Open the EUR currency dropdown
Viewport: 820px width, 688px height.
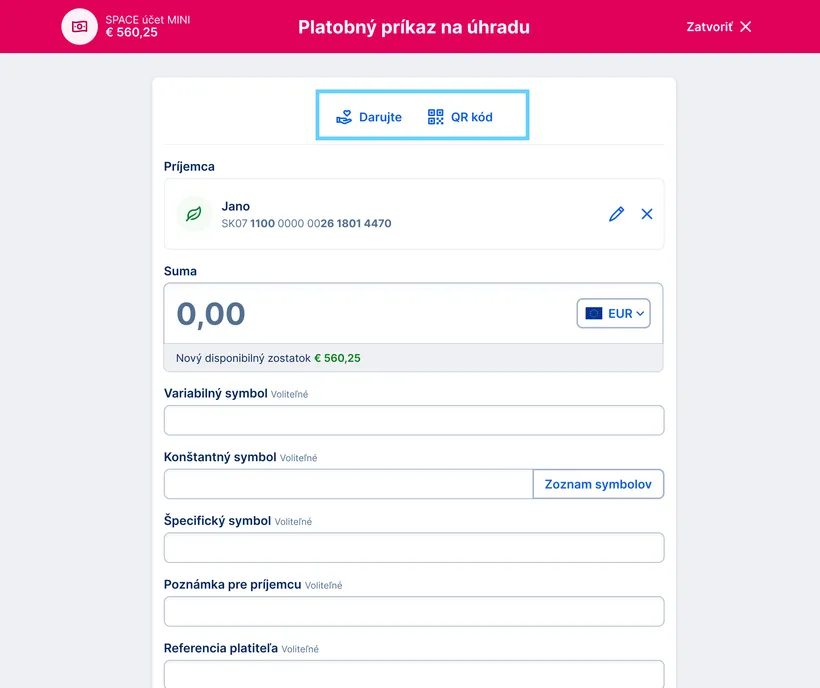(x=613, y=313)
